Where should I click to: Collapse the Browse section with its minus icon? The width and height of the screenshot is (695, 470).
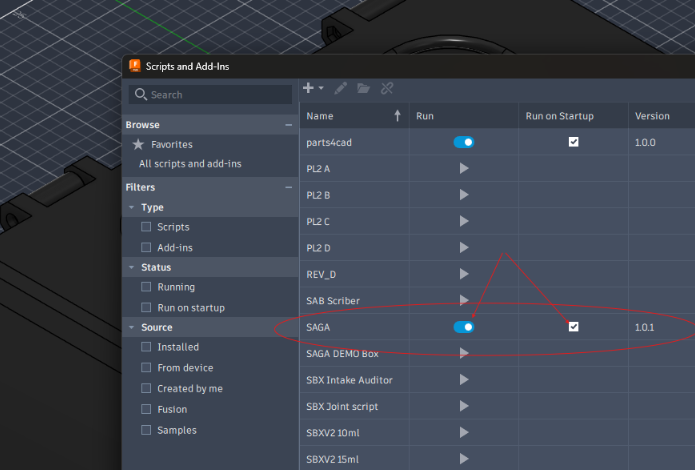(289, 125)
